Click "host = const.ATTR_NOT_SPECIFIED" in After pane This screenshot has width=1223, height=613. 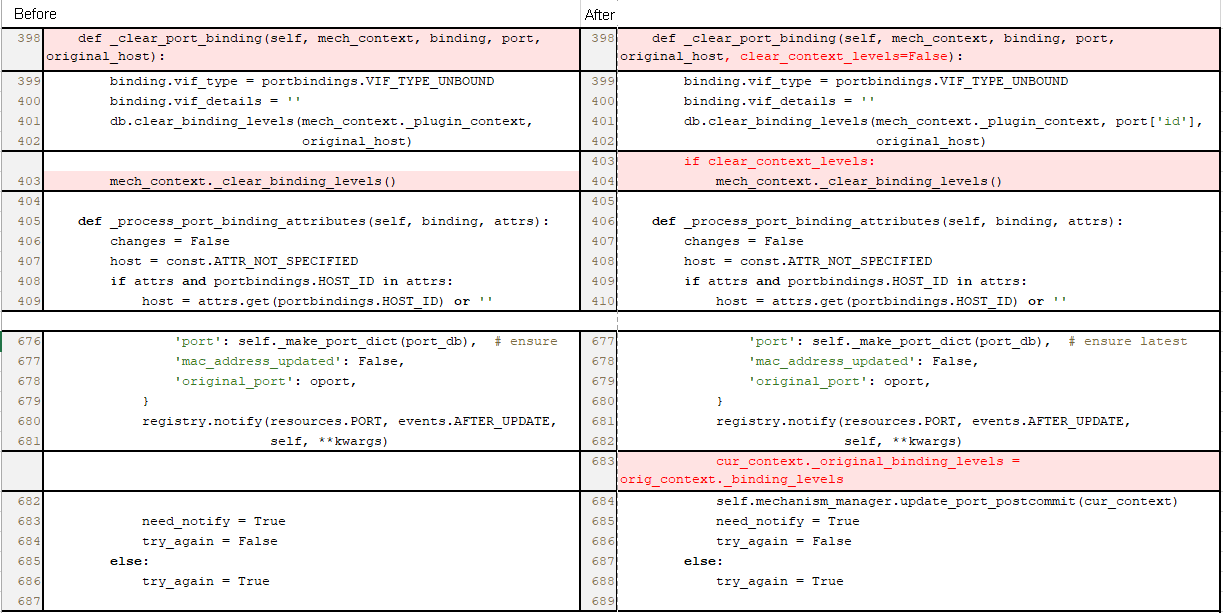(x=808, y=261)
